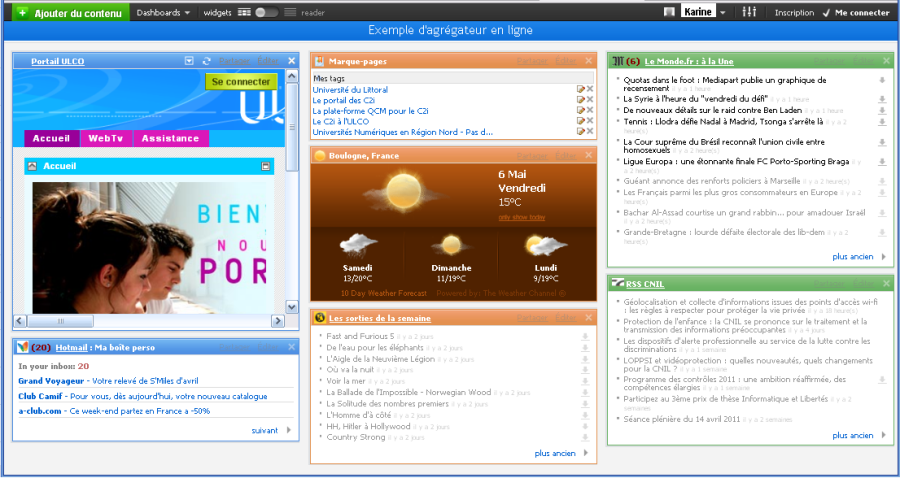The image size is (900, 478).
Task: Click the vertical scrollbar up arrow in Portail ULCO
Action: (292, 76)
